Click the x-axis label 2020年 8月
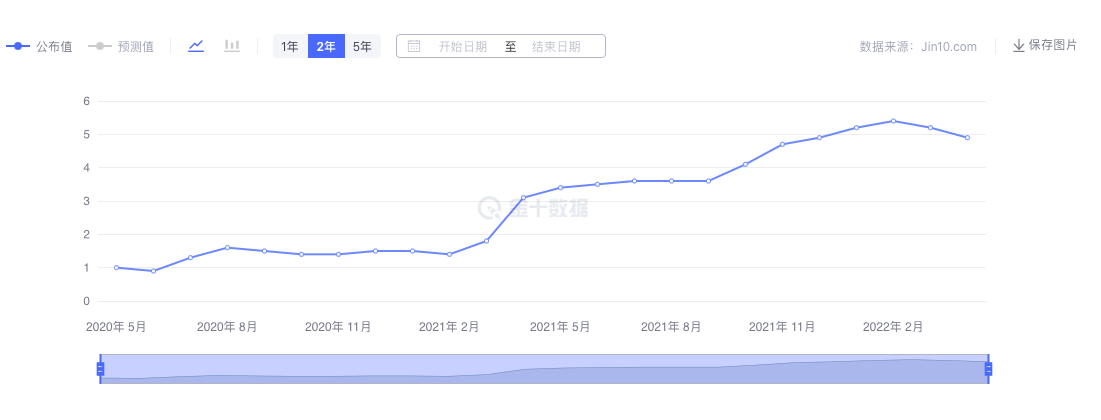 (228, 327)
